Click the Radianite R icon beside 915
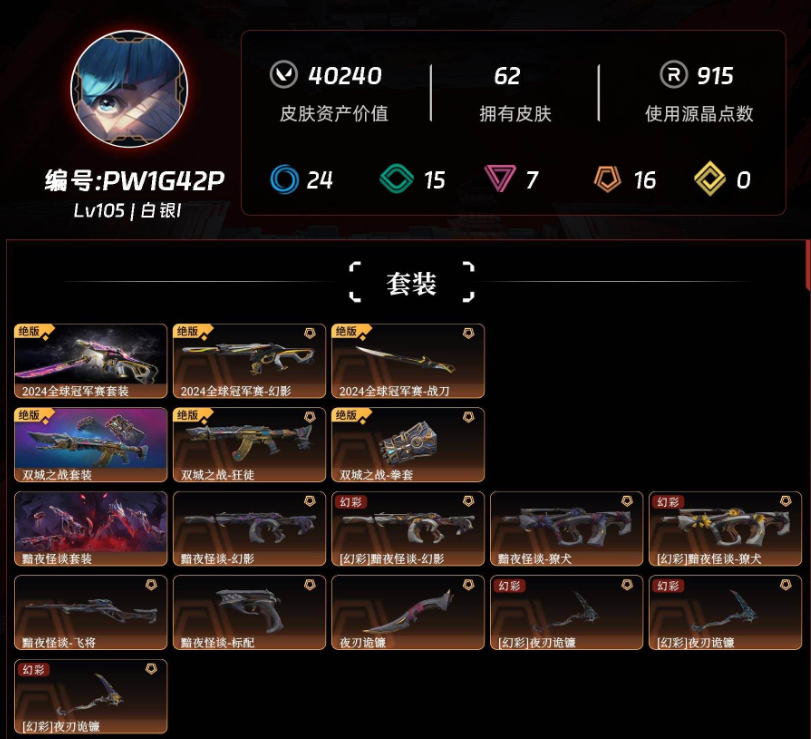This screenshot has width=811, height=739. coord(673,75)
